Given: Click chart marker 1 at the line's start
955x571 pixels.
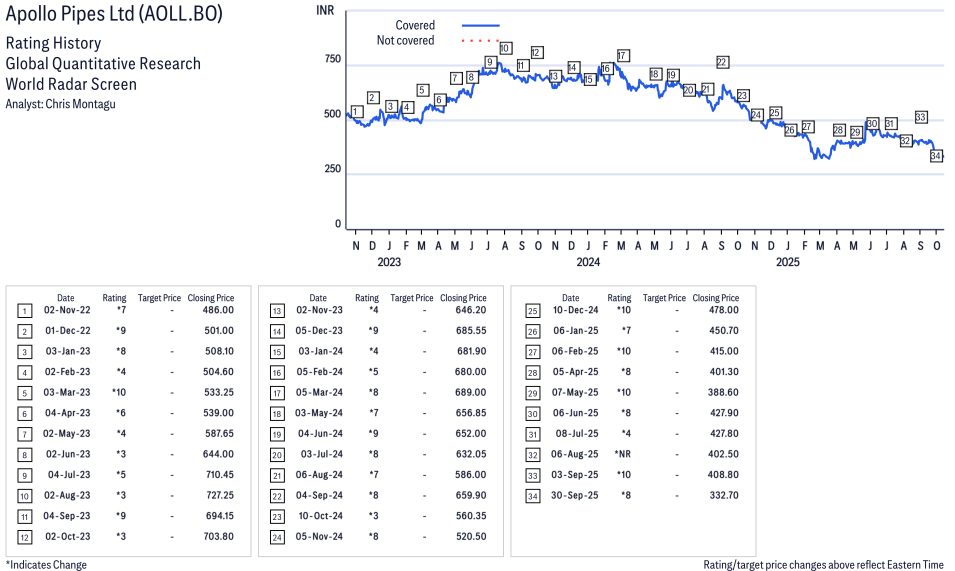Looking at the screenshot, I should [356, 111].
